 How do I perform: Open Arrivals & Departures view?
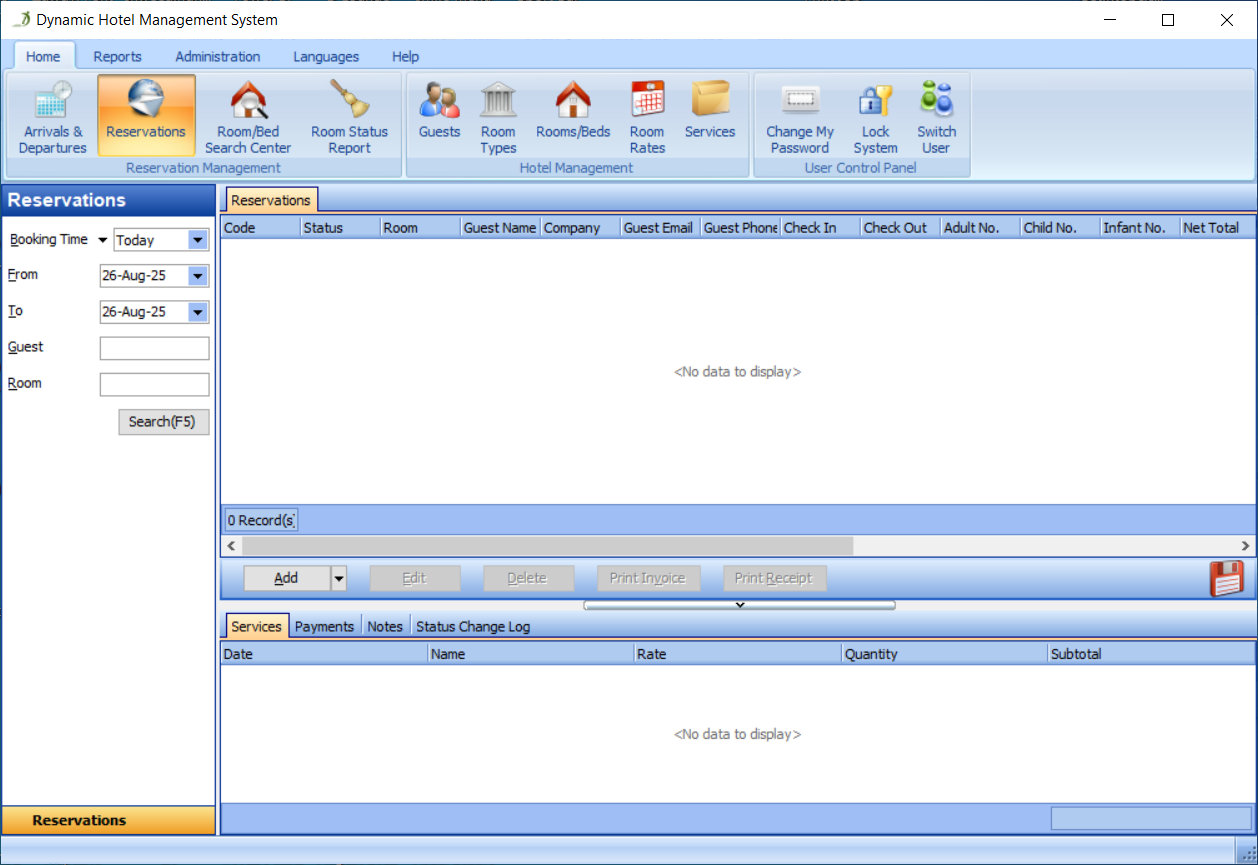[x=53, y=116]
